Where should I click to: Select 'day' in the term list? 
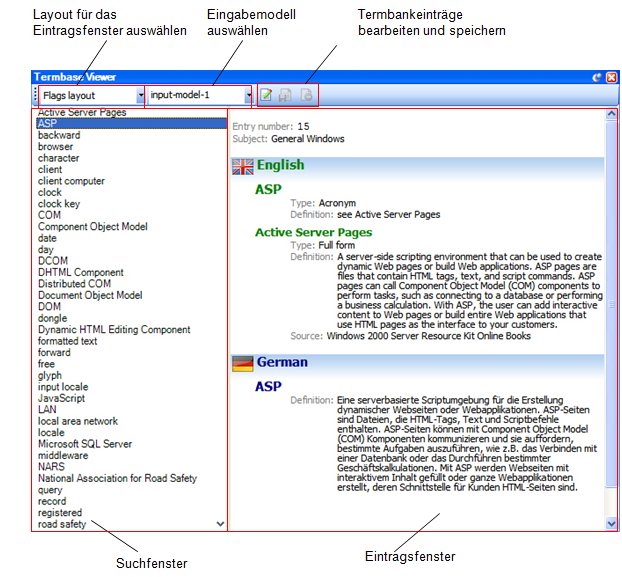coord(46,250)
